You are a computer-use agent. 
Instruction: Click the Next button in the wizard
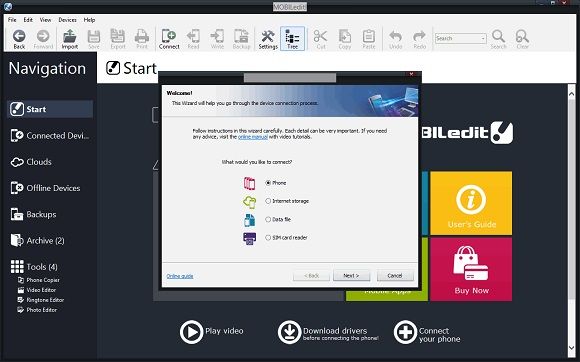coord(351,275)
